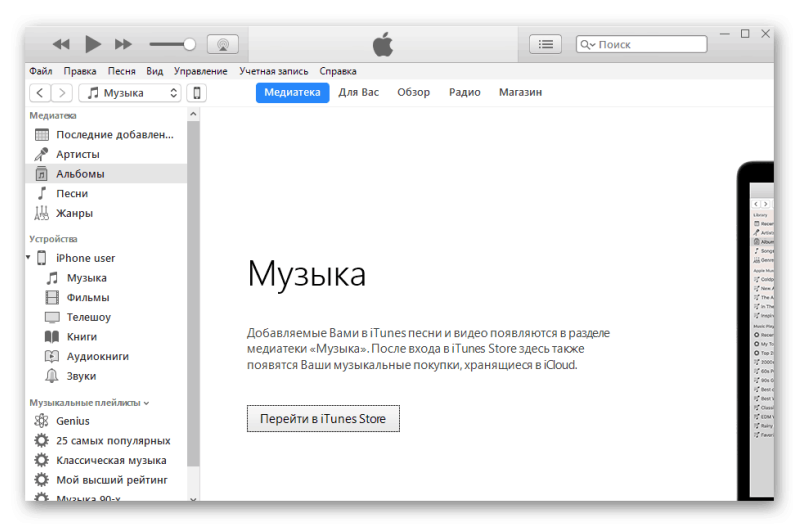The image size is (800, 527).
Task: Click sidebar scrollbar up arrow
Action: coord(193,114)
